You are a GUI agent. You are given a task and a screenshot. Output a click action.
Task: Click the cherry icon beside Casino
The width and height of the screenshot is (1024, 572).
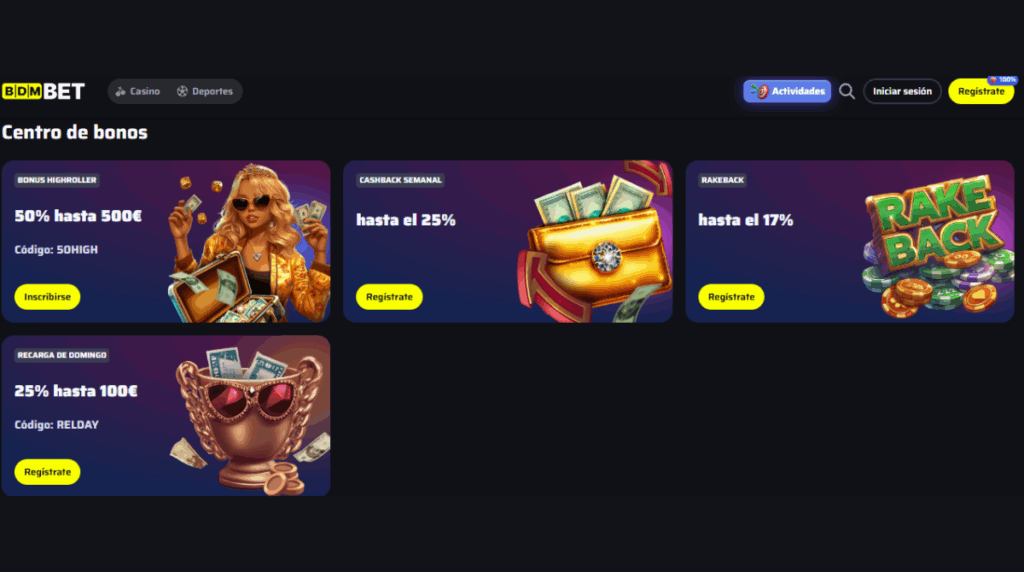click(120, 91)
